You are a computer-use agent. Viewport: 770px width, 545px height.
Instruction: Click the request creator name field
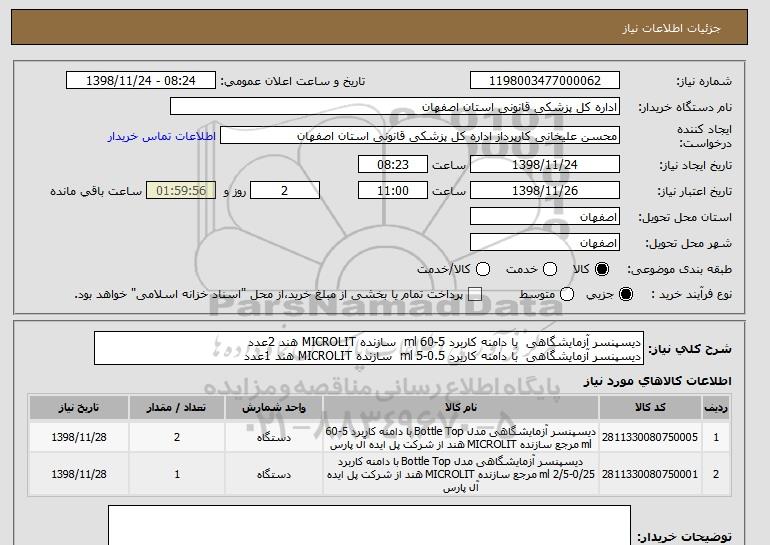point(420,136)
